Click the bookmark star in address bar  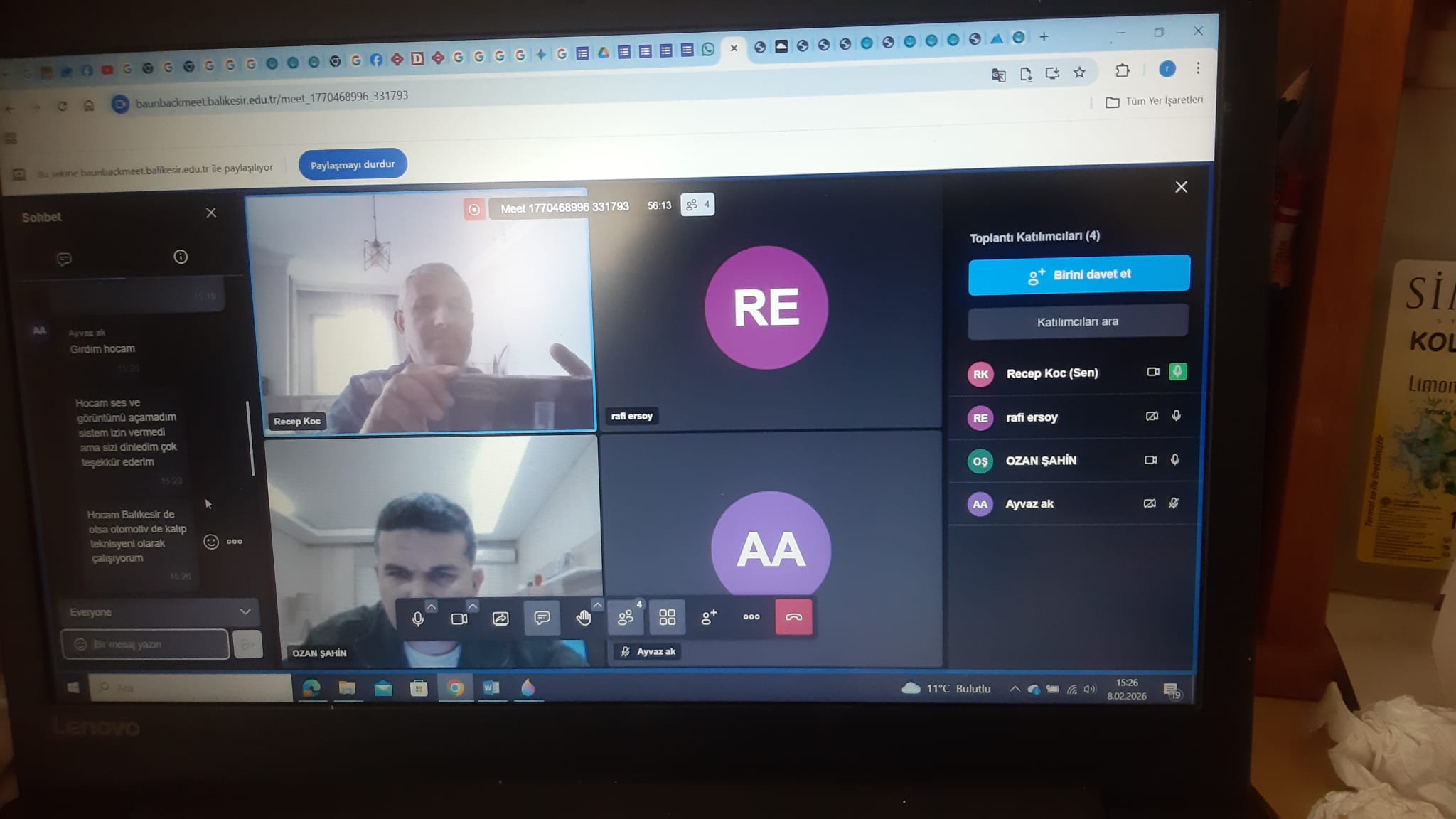click(1079, 73)
